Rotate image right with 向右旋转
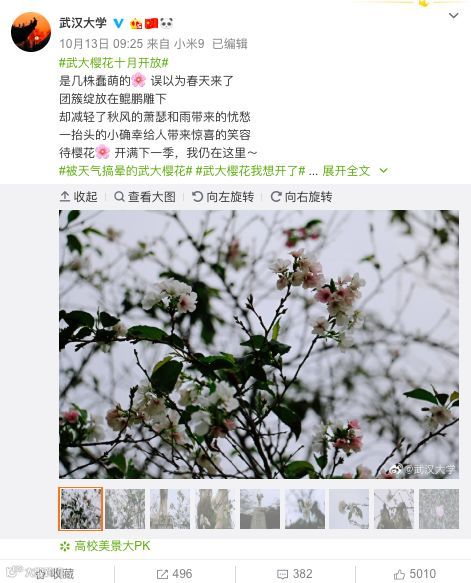This screenshot has height=583, width=471. [x=301, y=197]
